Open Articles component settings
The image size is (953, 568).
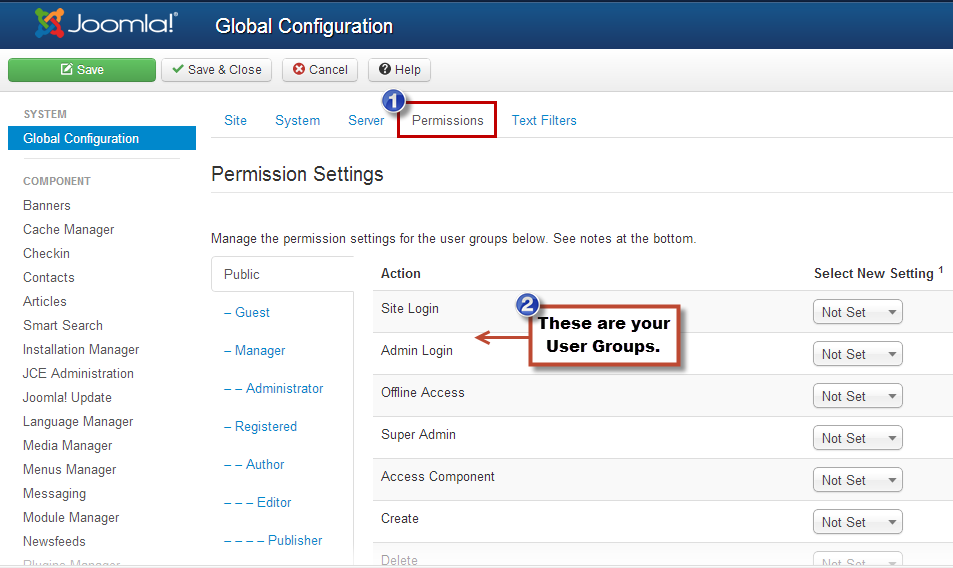coord(45,301)
